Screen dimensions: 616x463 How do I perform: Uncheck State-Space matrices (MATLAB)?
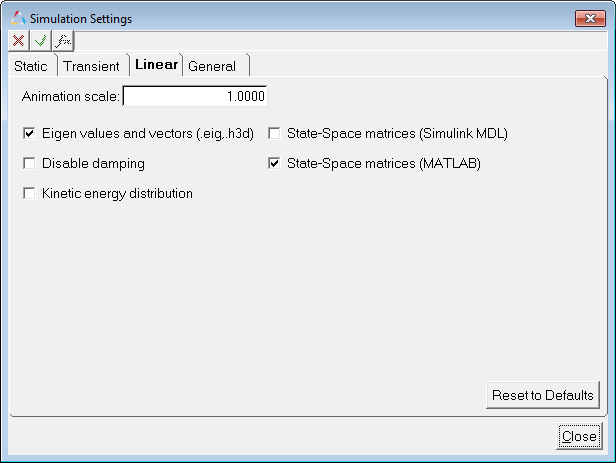pos(274,163)
